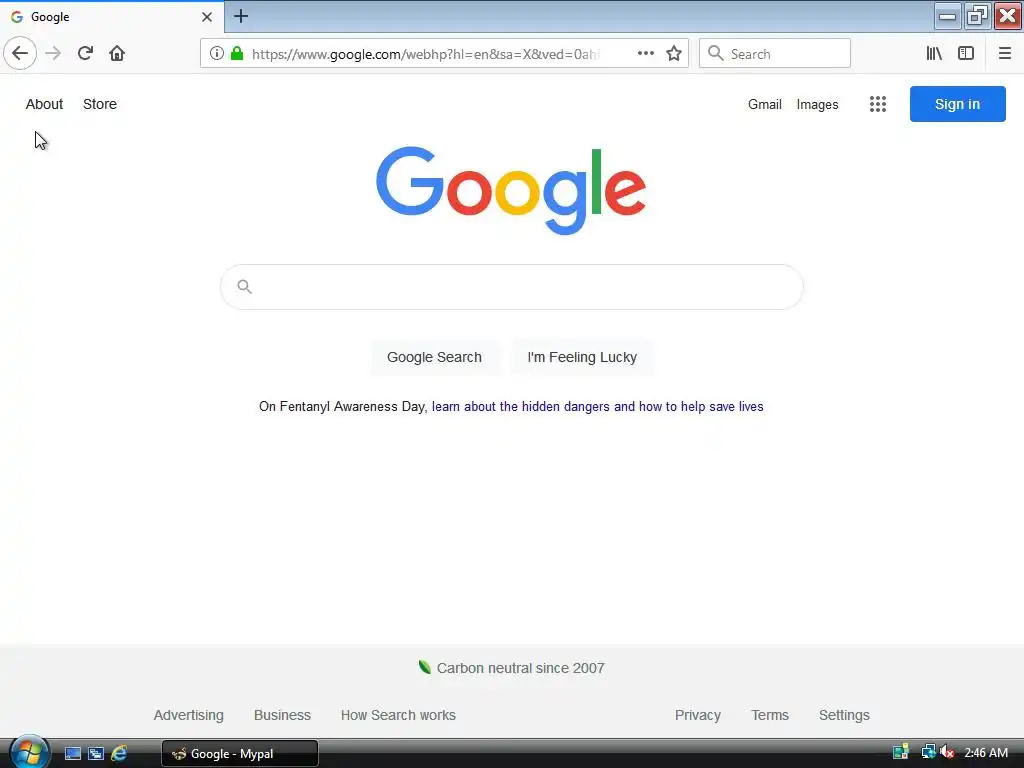Click Show Desktop quick launch icon
Screen dimensions: 1024x768
click(72, 754)
